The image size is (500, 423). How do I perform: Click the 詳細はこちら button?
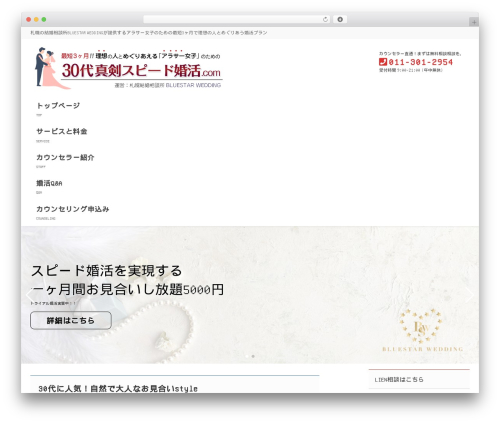coord(71,320)
